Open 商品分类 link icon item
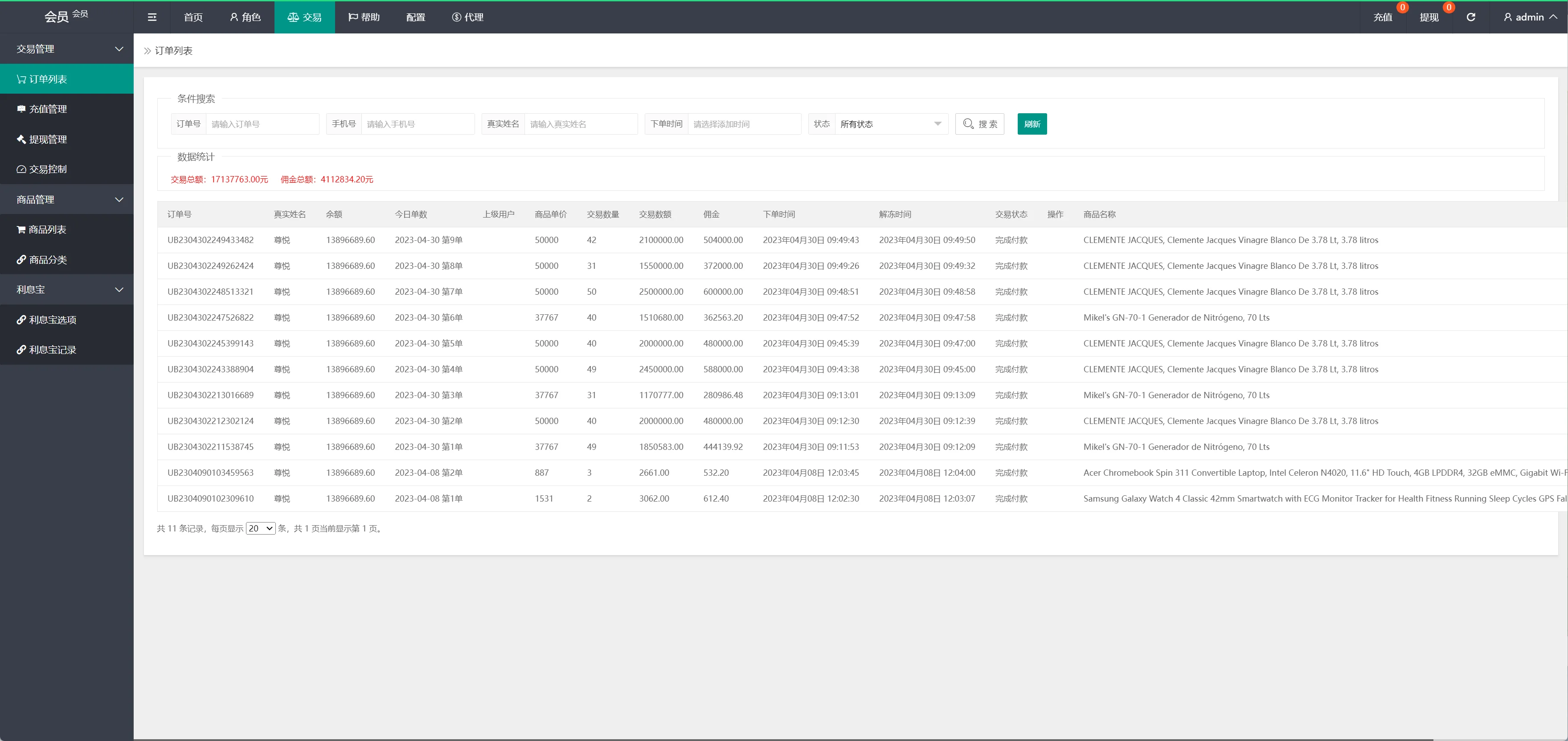This screenshot has width=1568, height=741. click(48, 259)
